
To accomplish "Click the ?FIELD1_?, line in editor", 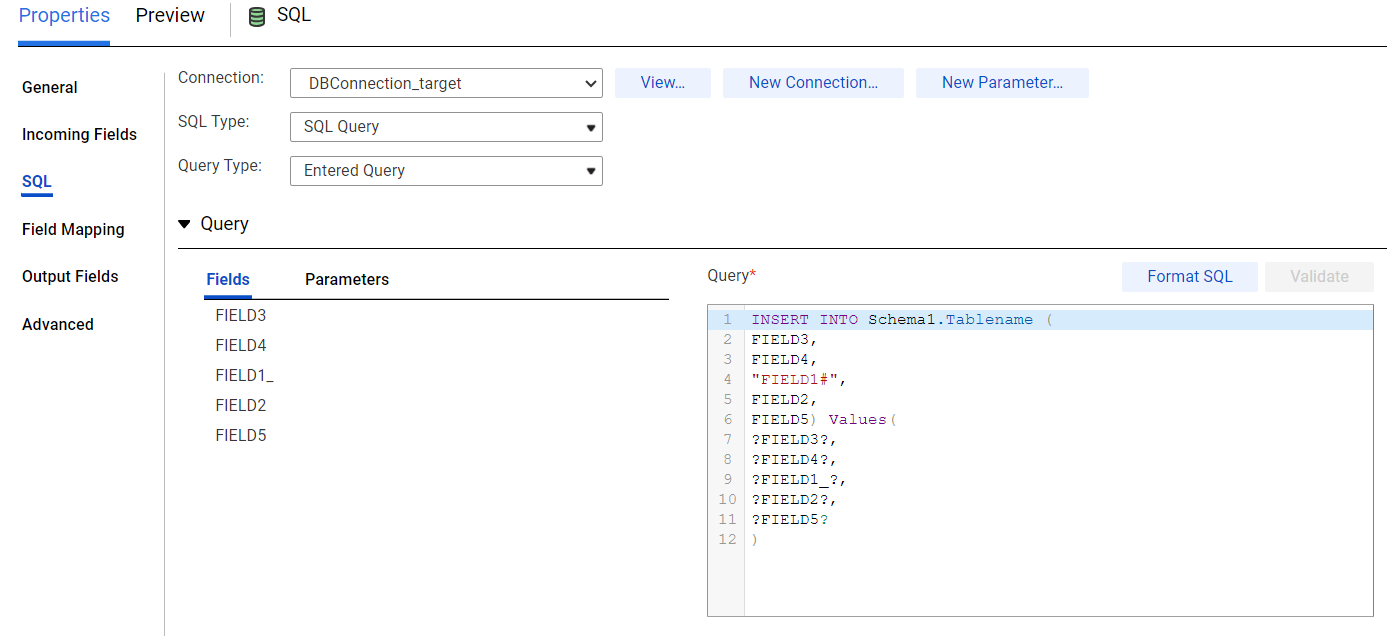I will pyautogui.click(x=799, y=480).
